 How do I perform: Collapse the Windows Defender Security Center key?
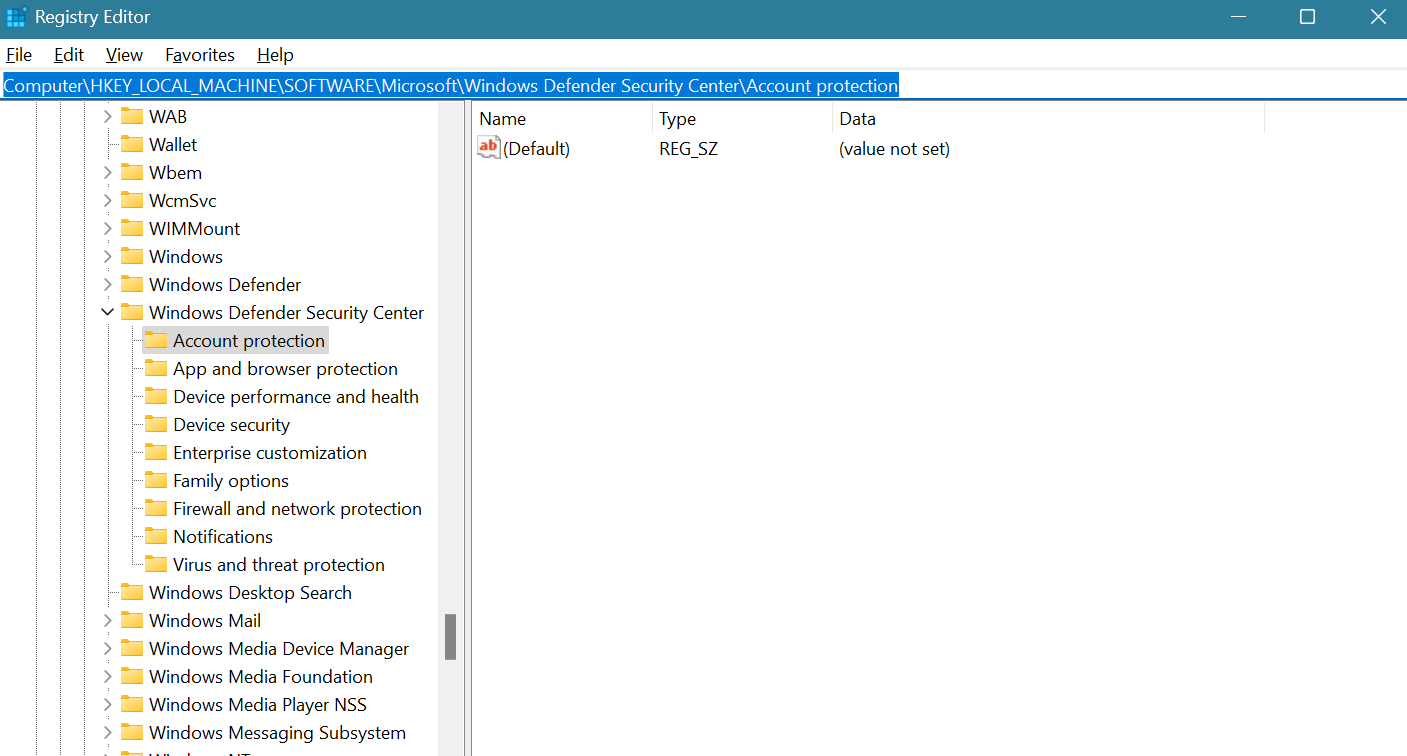pyautogui.click(x=108, y=312)
